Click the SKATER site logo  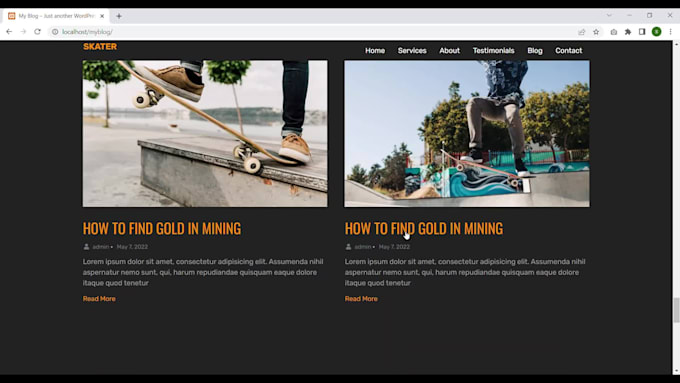pyautogui.click(x=100, y=46)
